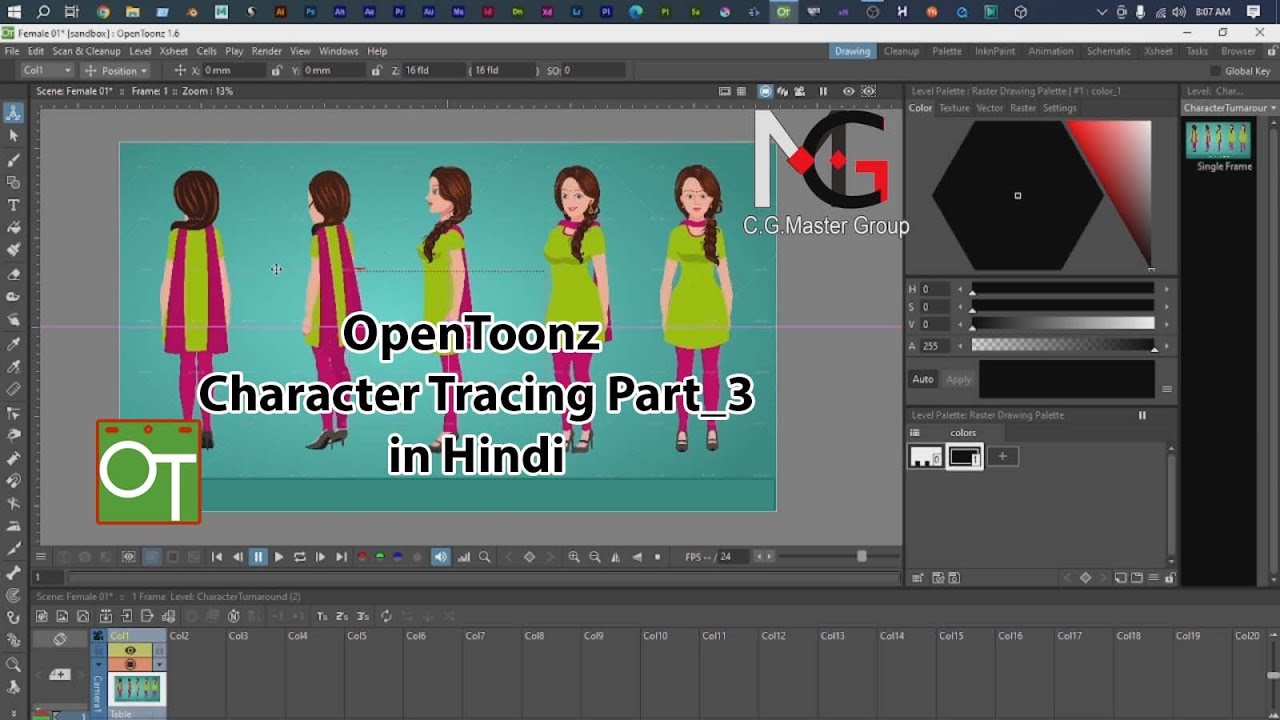Click the Set Key diamond in viewer bar
1280x720 pixels.
[529, 557]
